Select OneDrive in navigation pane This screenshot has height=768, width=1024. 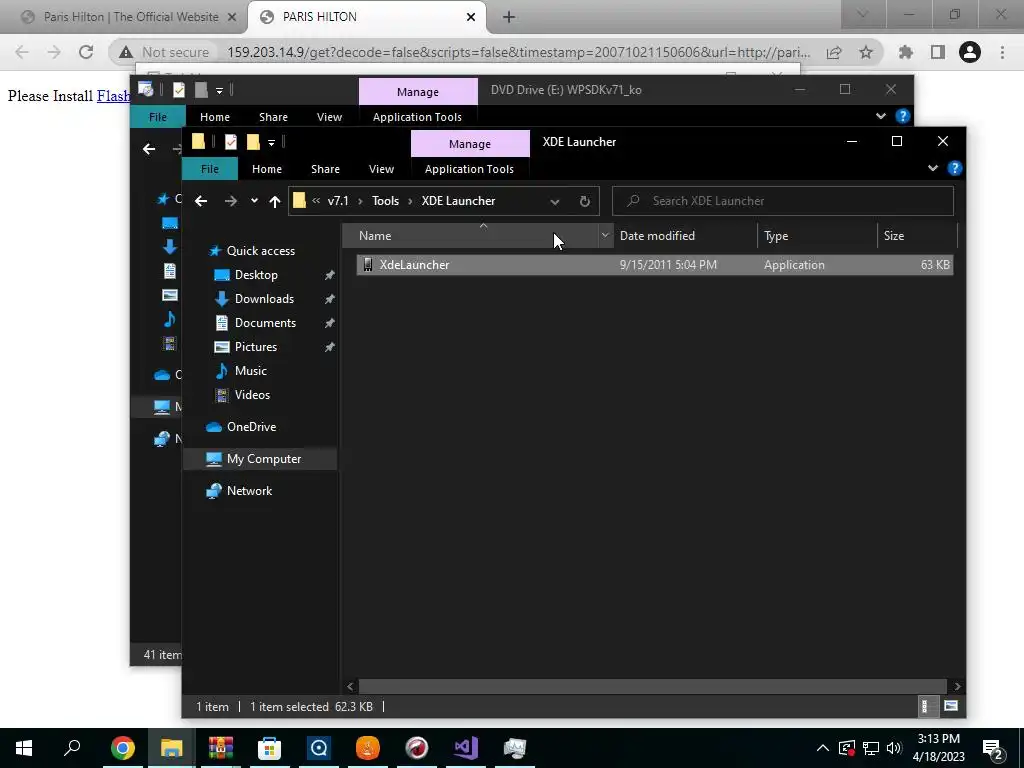251,426
